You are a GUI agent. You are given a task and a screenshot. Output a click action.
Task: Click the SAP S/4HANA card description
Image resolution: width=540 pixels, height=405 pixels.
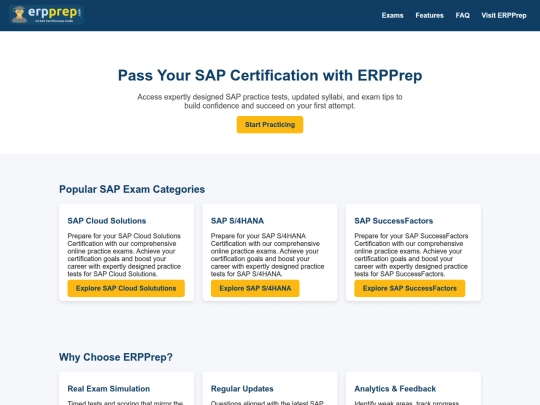(x=268, y=255)
